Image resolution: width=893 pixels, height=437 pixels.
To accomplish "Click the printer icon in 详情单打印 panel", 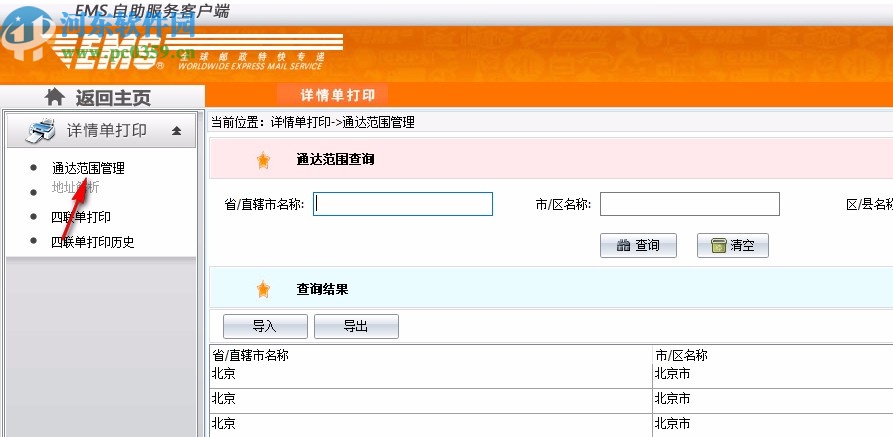I will (x=40, y=130).
